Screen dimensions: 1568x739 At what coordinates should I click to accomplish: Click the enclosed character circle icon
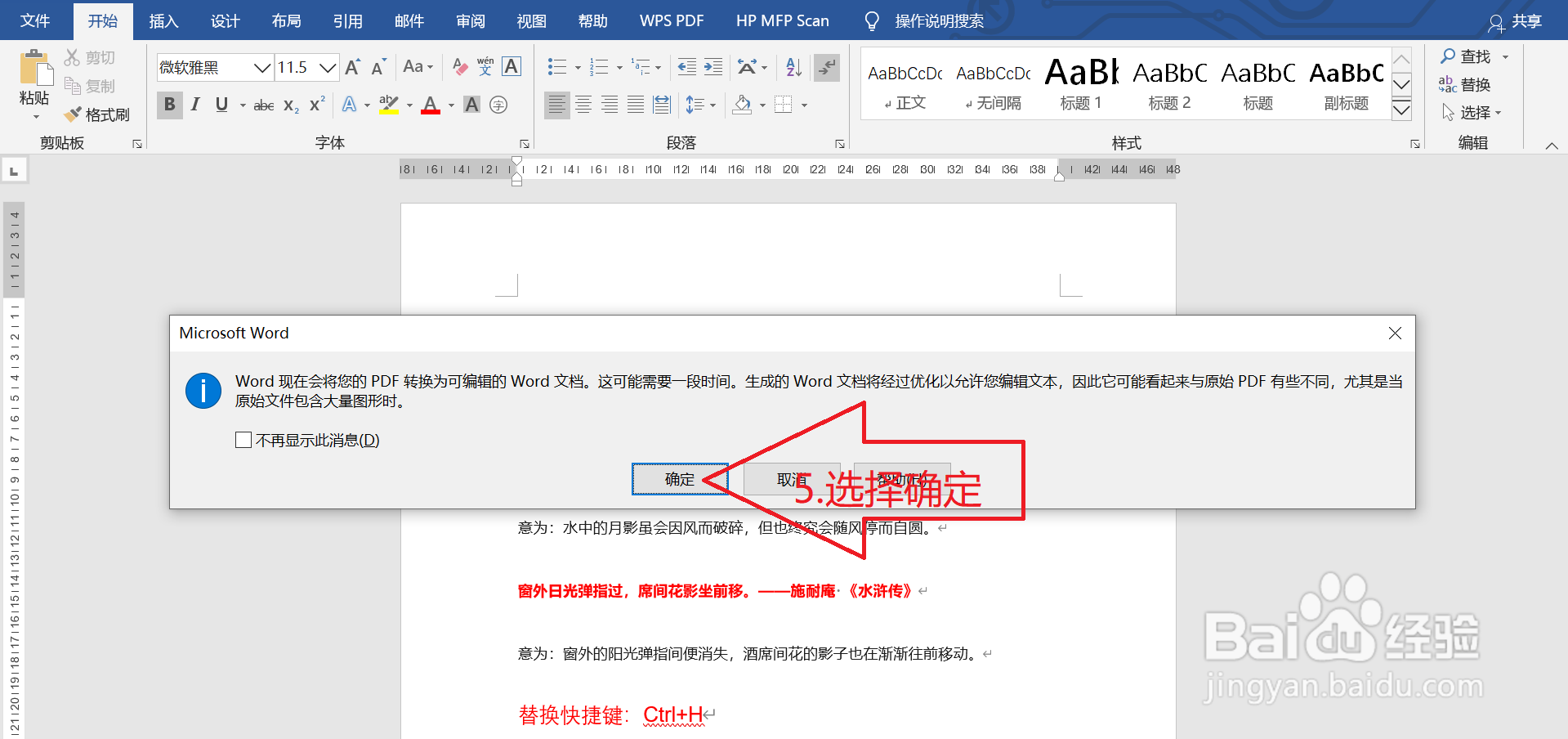click(498, 105)
